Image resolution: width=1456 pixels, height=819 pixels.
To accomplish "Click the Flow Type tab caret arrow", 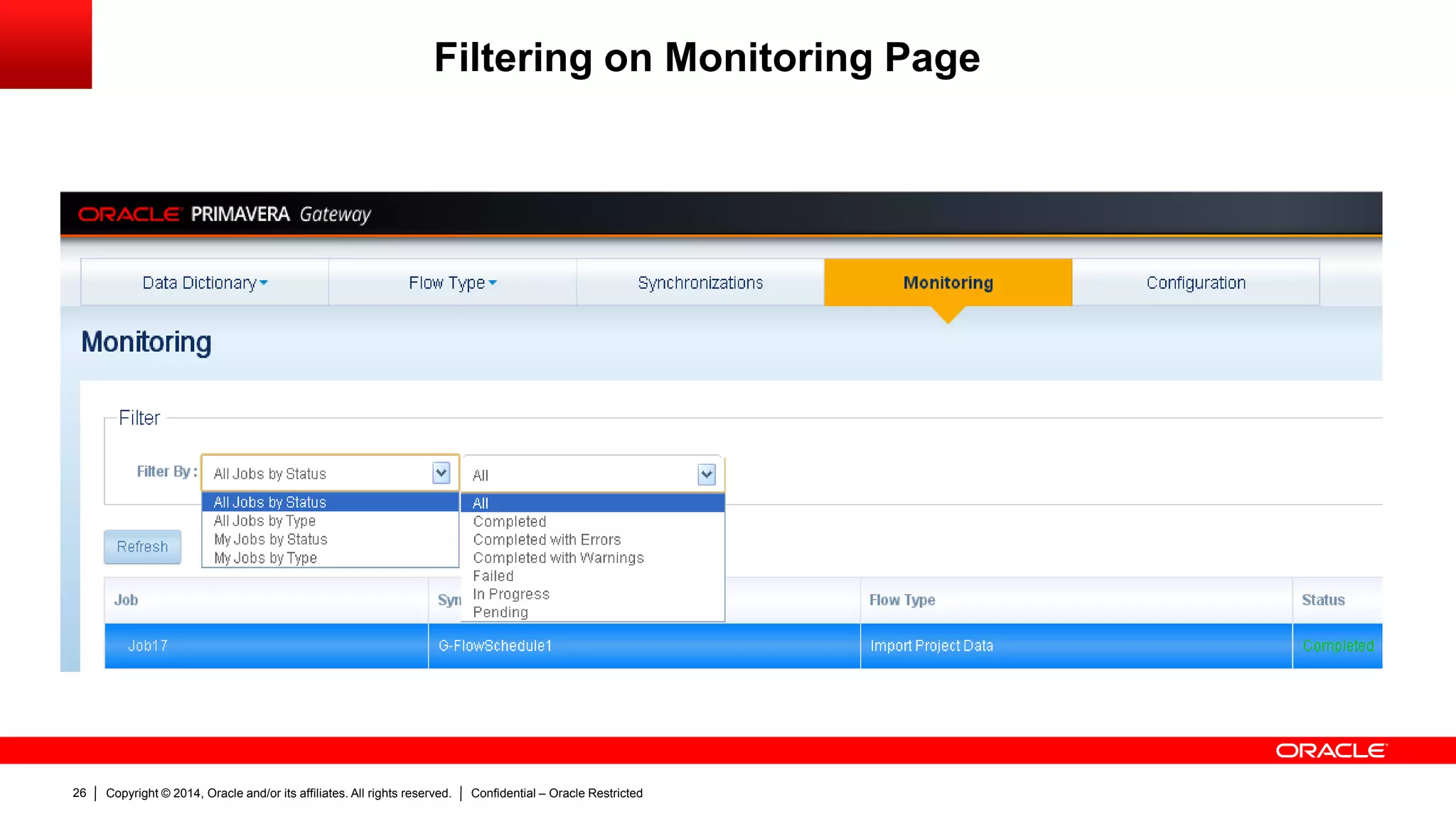I will pyautogui.click(x=493, y=283).
